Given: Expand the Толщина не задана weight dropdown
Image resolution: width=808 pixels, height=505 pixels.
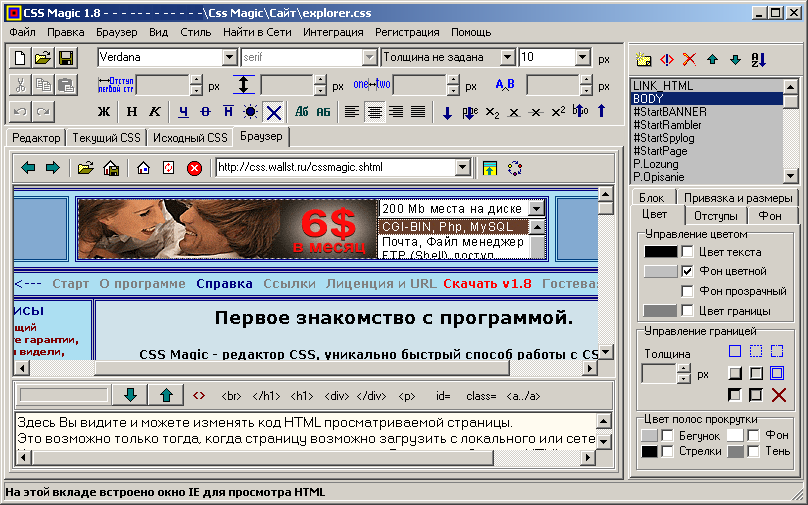Looking at the screenshot, I should (x=507, y=57).
